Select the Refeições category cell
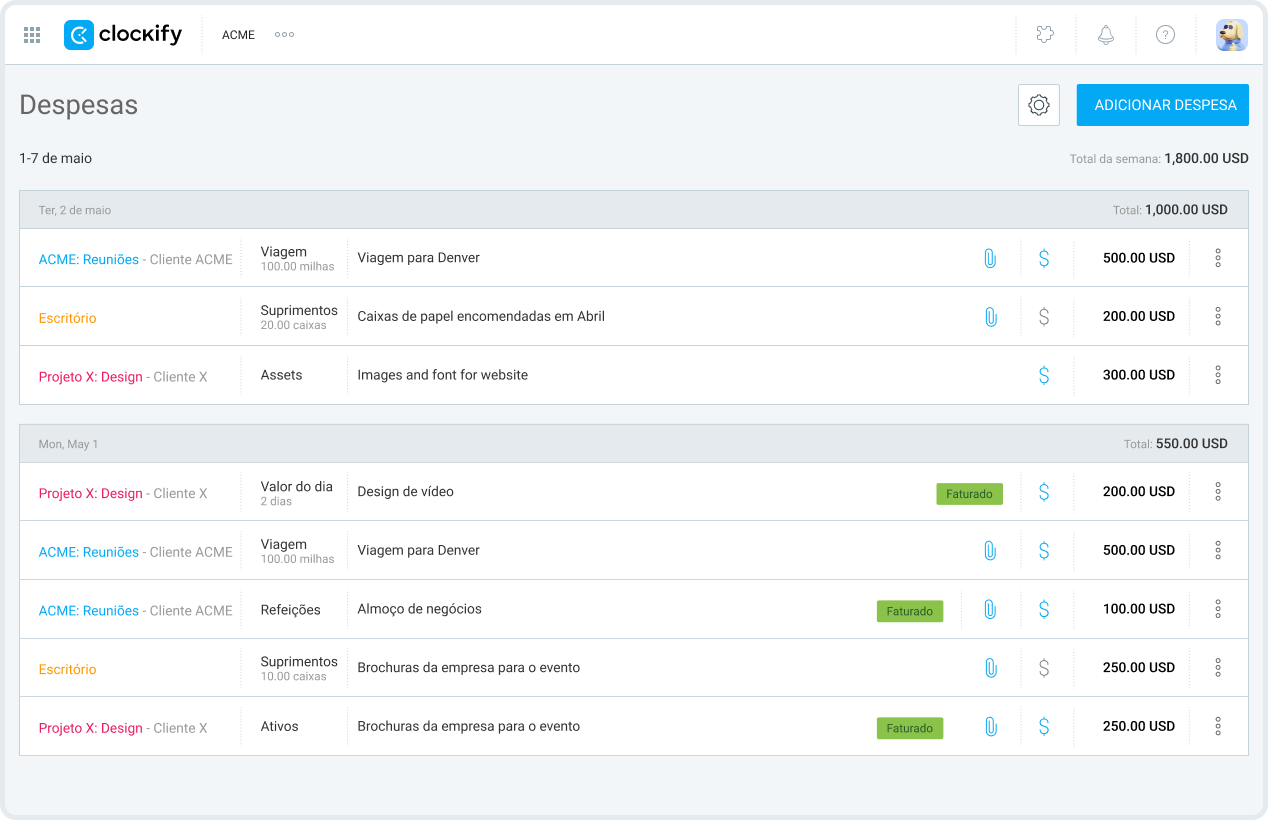The height and width of the screenshot is (820, 1268). click(290, 610)
